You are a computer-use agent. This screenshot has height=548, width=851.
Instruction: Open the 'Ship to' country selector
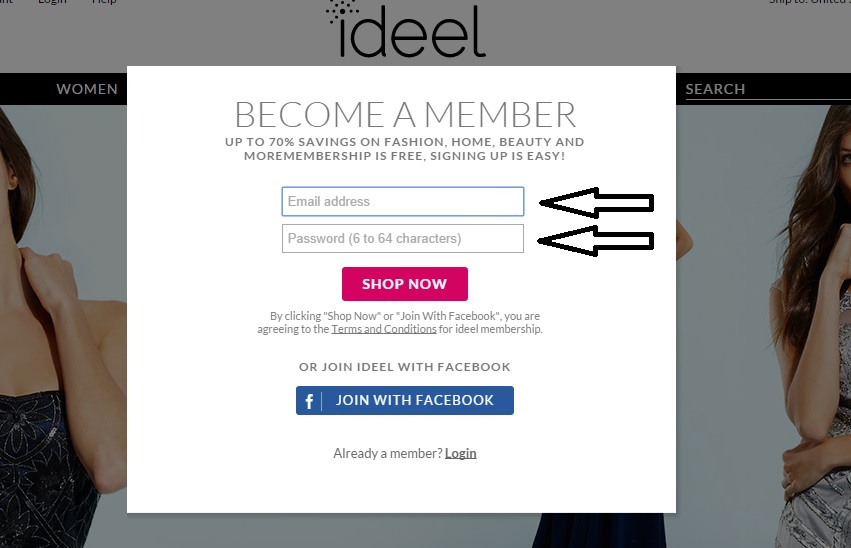coord(808,2)
